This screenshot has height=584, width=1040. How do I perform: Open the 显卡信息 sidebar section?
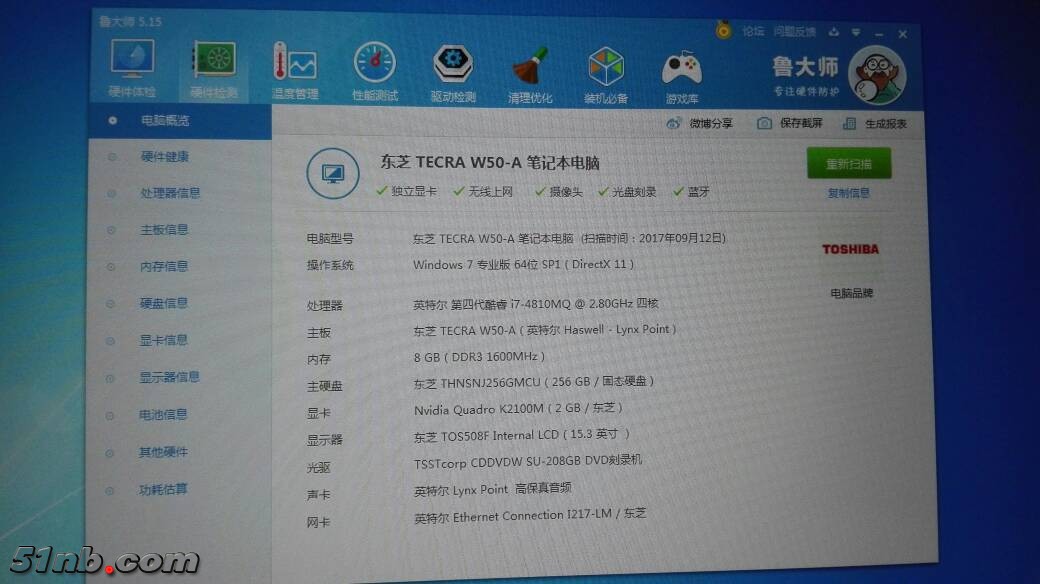pos(163,340)
